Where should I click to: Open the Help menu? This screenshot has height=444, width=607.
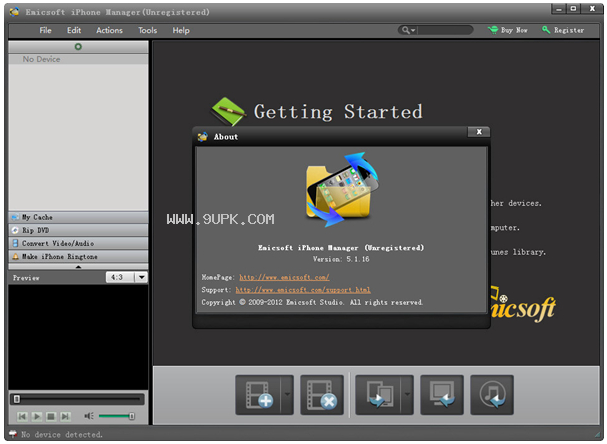point(181,30)
